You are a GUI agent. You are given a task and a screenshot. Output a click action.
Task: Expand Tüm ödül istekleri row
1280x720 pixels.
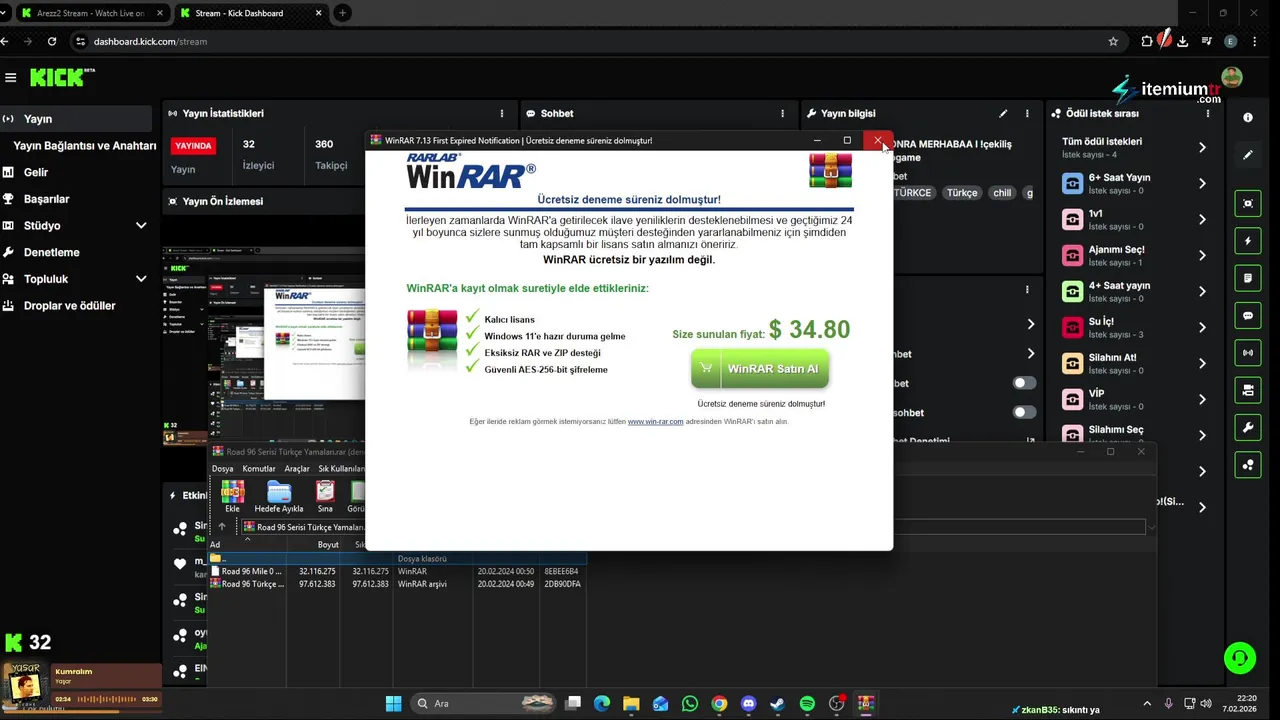click(x=1202, y=147)
